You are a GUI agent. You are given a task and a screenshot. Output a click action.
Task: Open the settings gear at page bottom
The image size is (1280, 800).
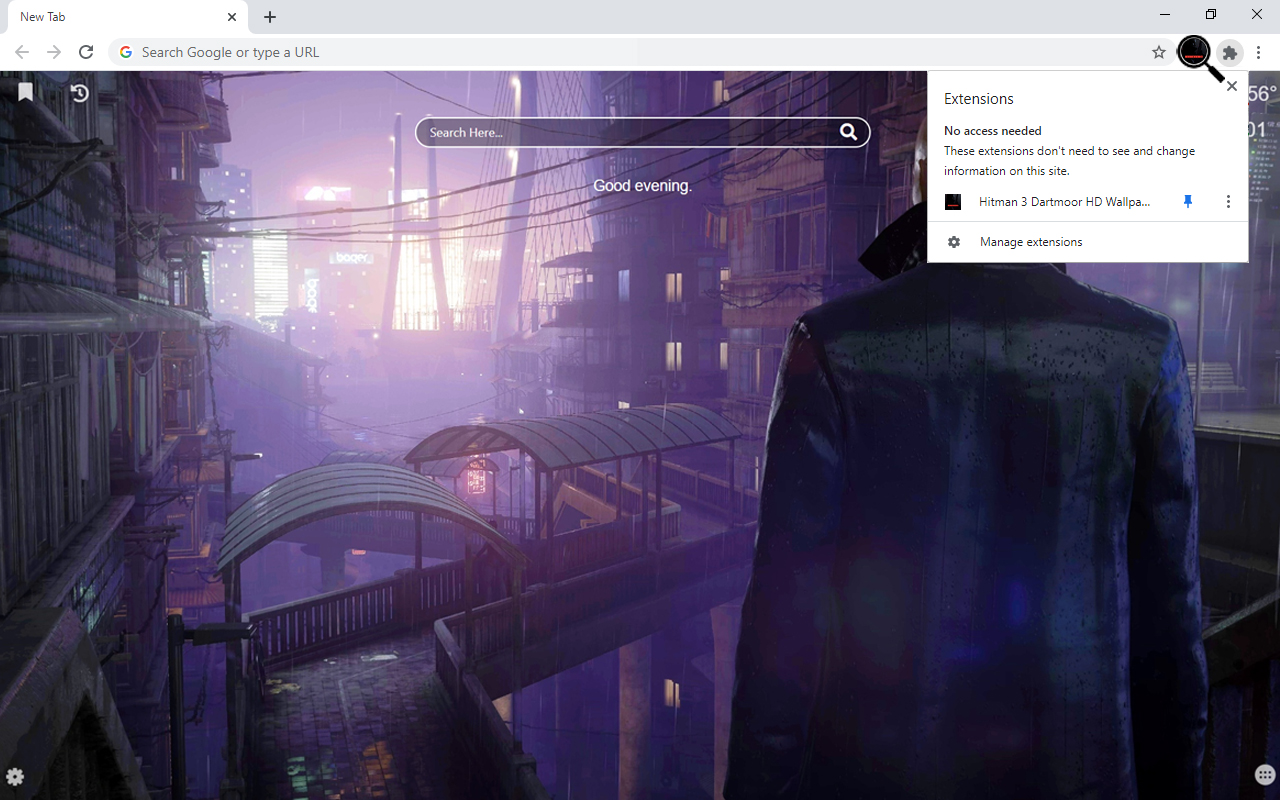point(15,776)
